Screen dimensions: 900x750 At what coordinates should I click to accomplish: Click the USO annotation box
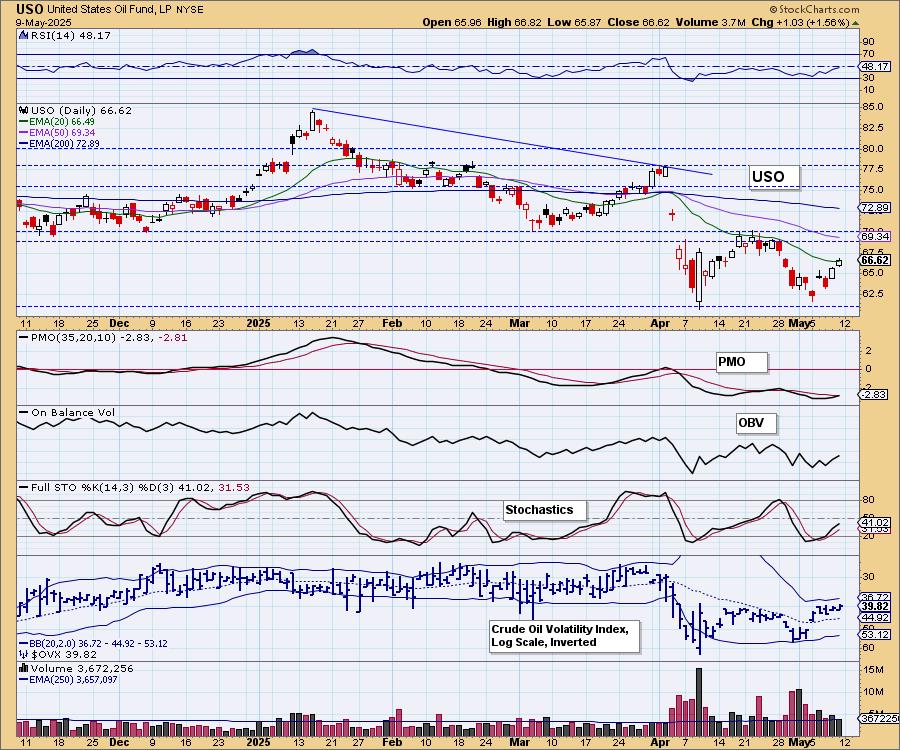point(774,177)
